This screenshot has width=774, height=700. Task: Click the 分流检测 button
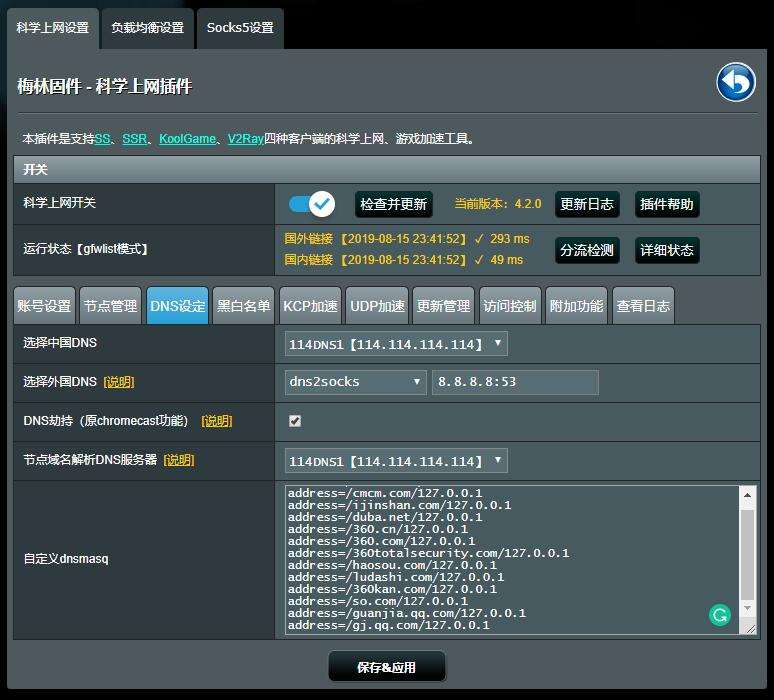586,250
